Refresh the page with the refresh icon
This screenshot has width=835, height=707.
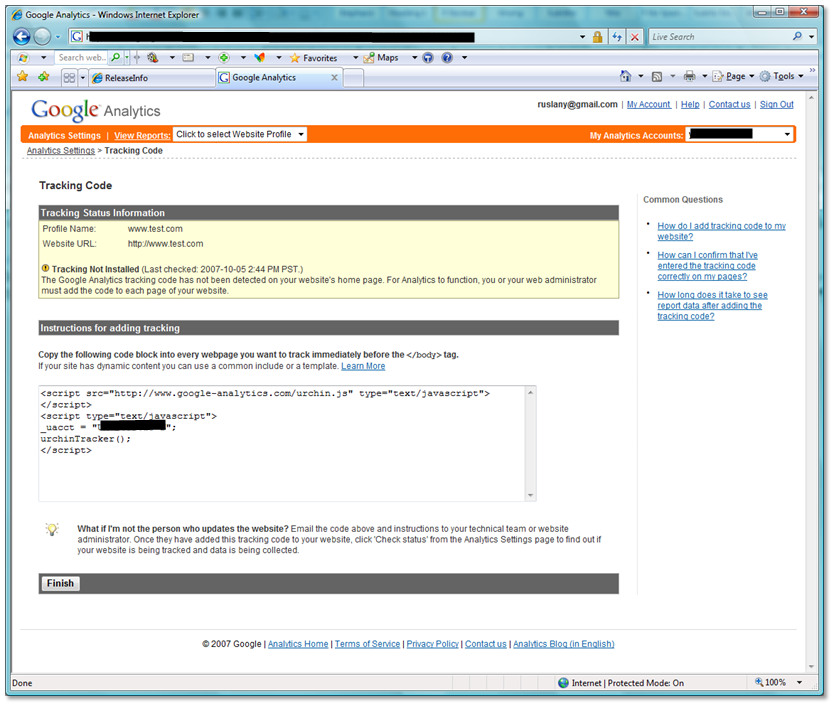pyautogui.click(x=617, y=37)
